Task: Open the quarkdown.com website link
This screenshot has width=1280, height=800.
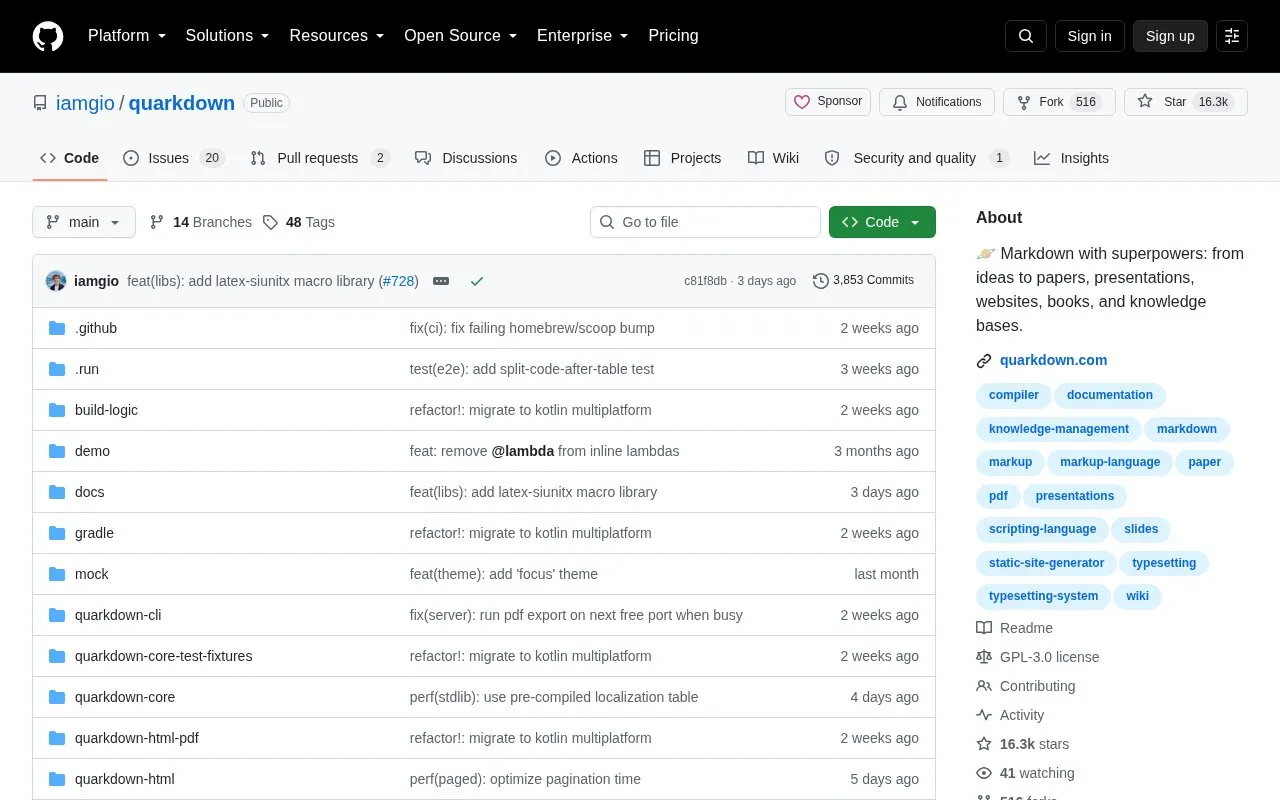Action: coord(1053,360)
